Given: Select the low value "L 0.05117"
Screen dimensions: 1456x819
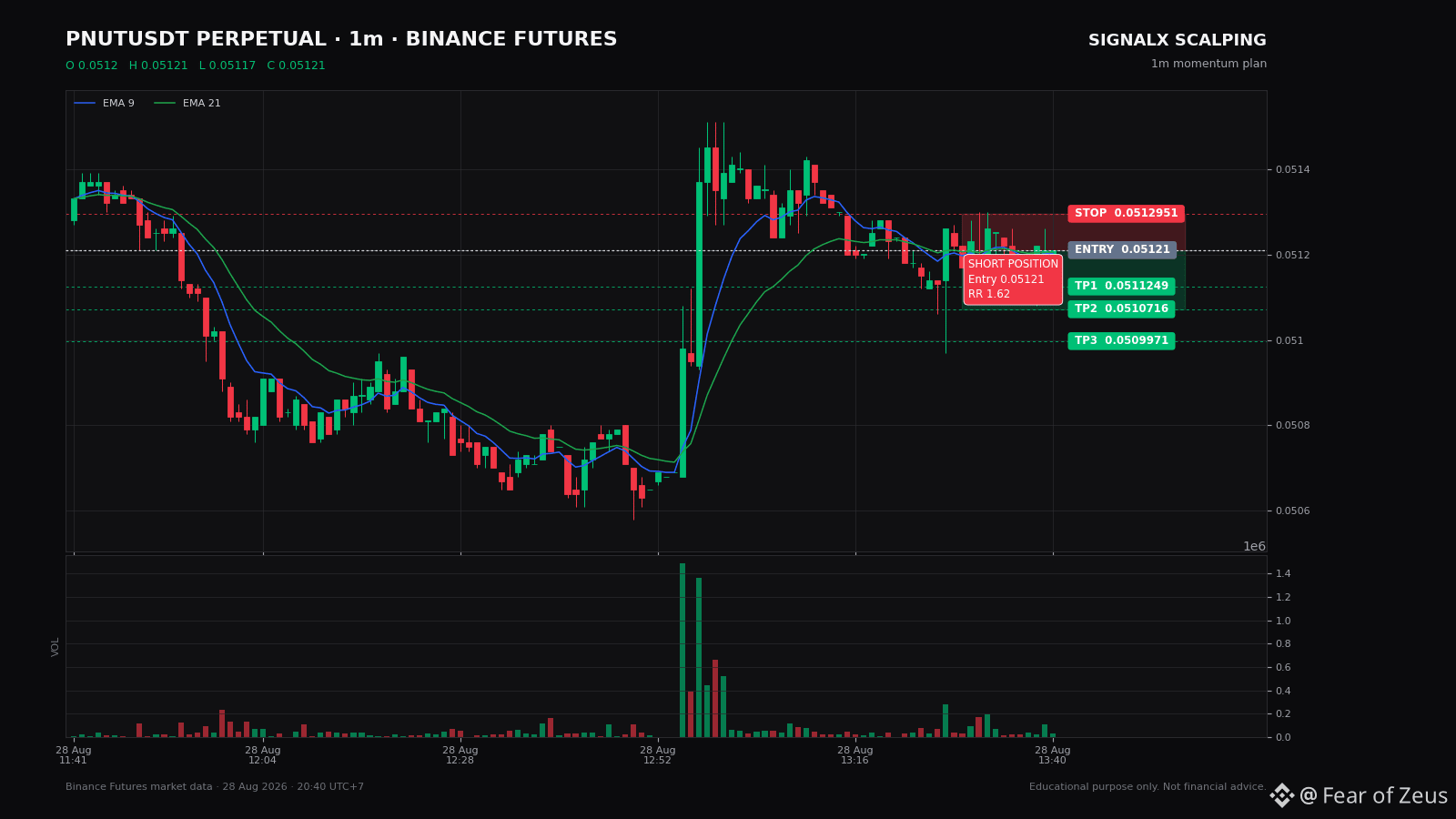Looking at the screenshot, I should pyautogui.click(x=227, y=66).
